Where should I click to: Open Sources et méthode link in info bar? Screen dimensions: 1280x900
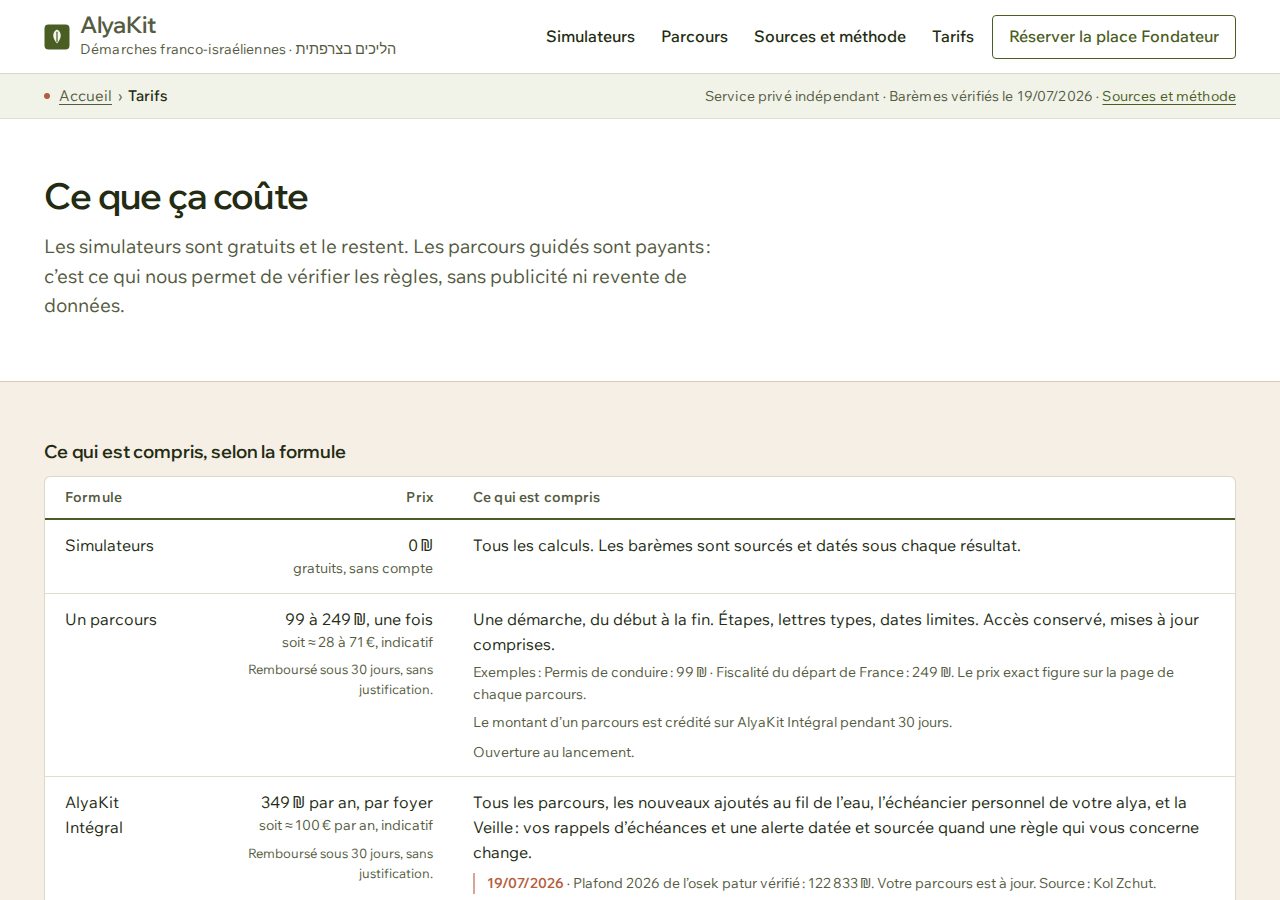(x=1169, y=96)
